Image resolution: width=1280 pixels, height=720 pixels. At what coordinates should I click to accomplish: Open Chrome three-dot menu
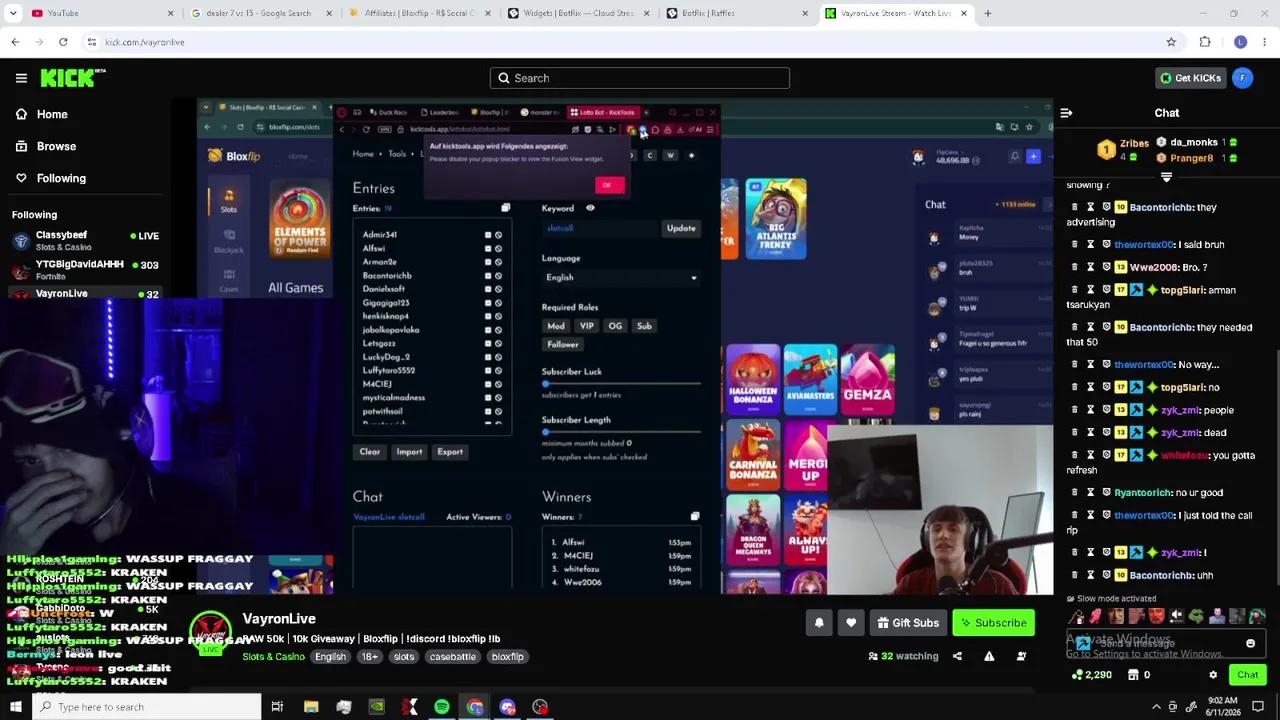click(1266, 42)
